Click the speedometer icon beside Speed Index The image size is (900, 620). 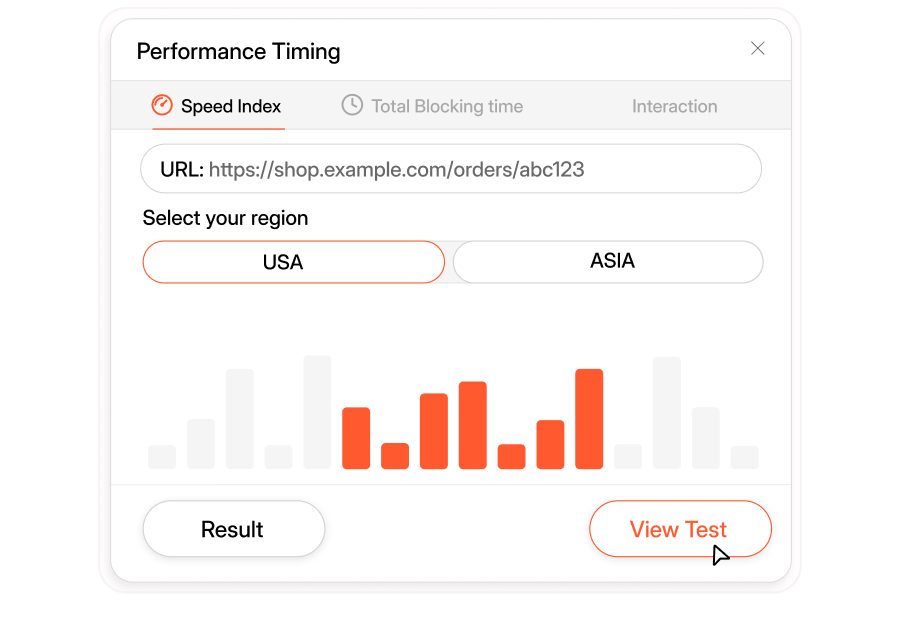click(162, 105)
